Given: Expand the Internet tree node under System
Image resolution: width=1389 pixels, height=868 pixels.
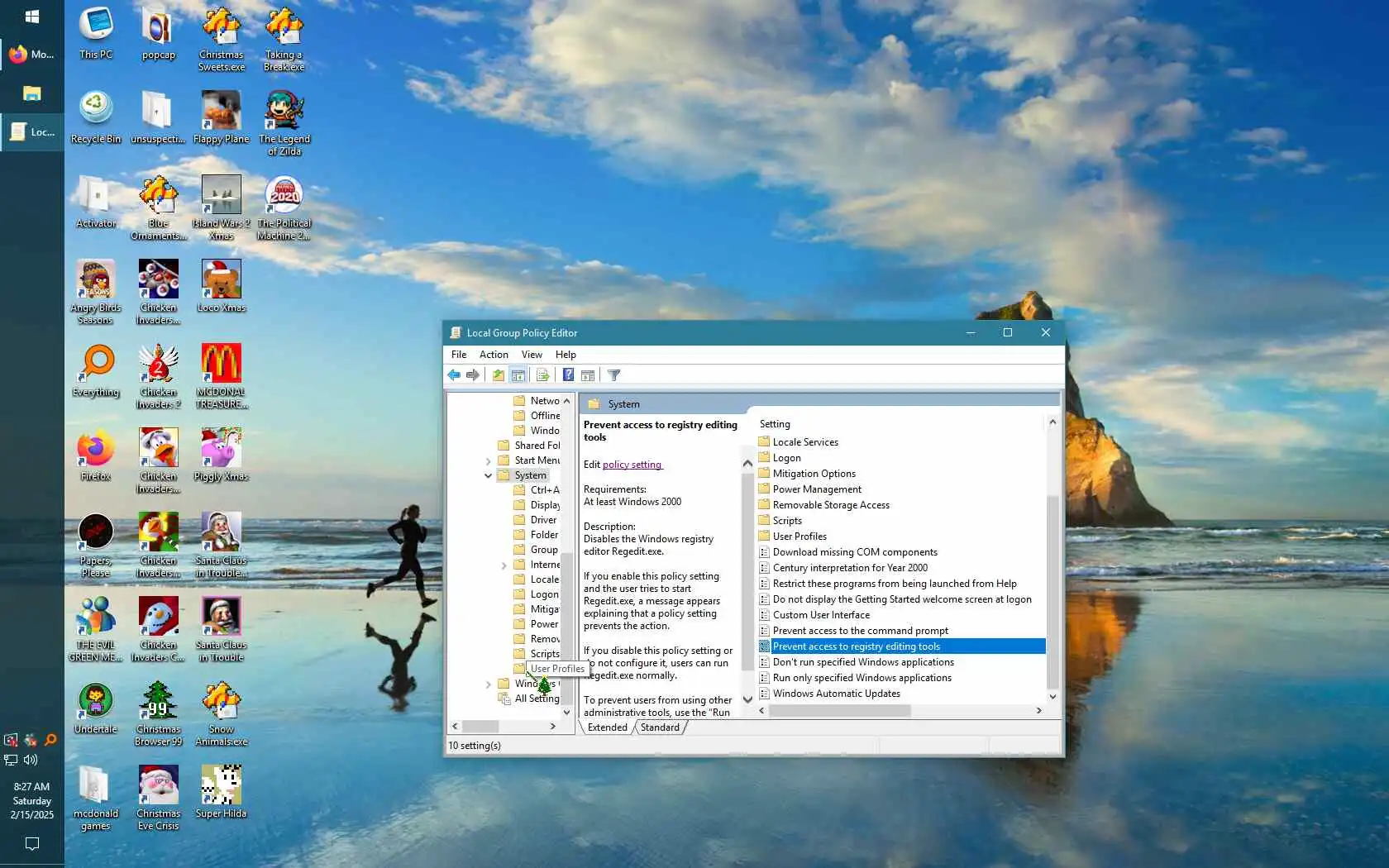Looking at the screenshot, I should click(504, 565).
